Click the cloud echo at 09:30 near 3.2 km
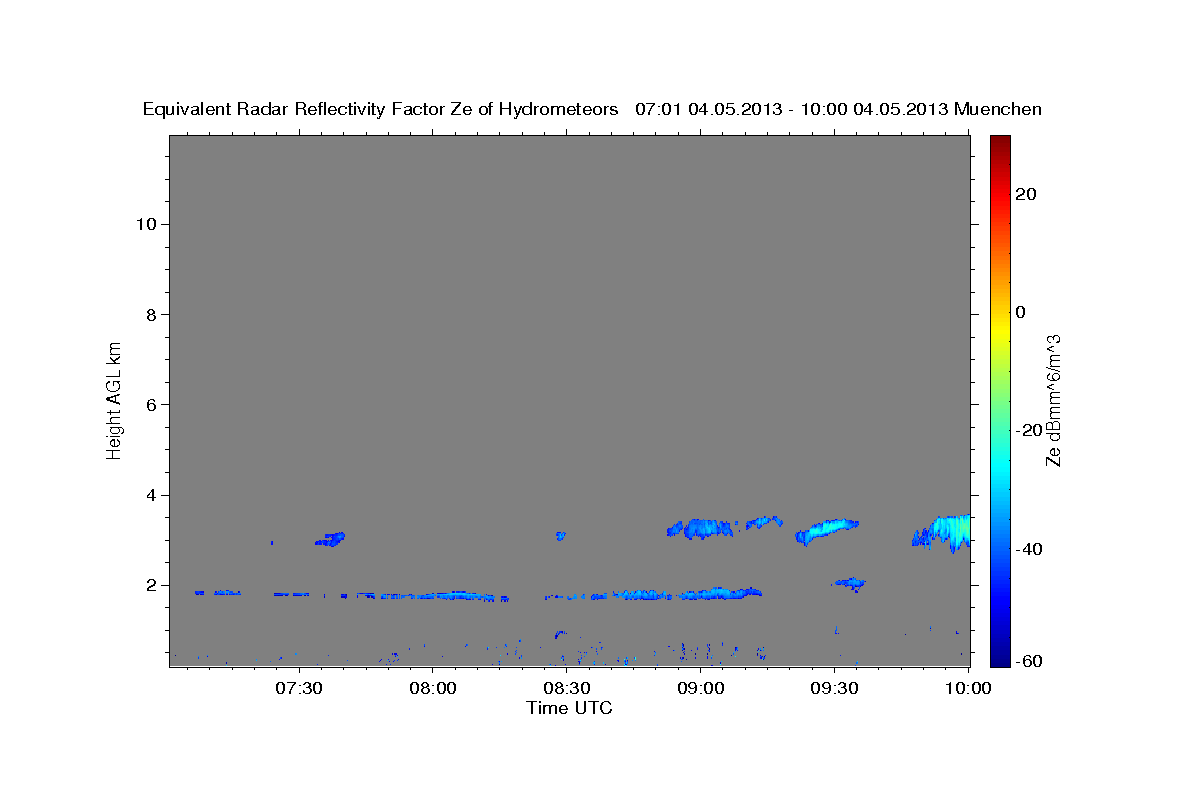This screenshot has width=1200, height=800. tap(826, 530)
